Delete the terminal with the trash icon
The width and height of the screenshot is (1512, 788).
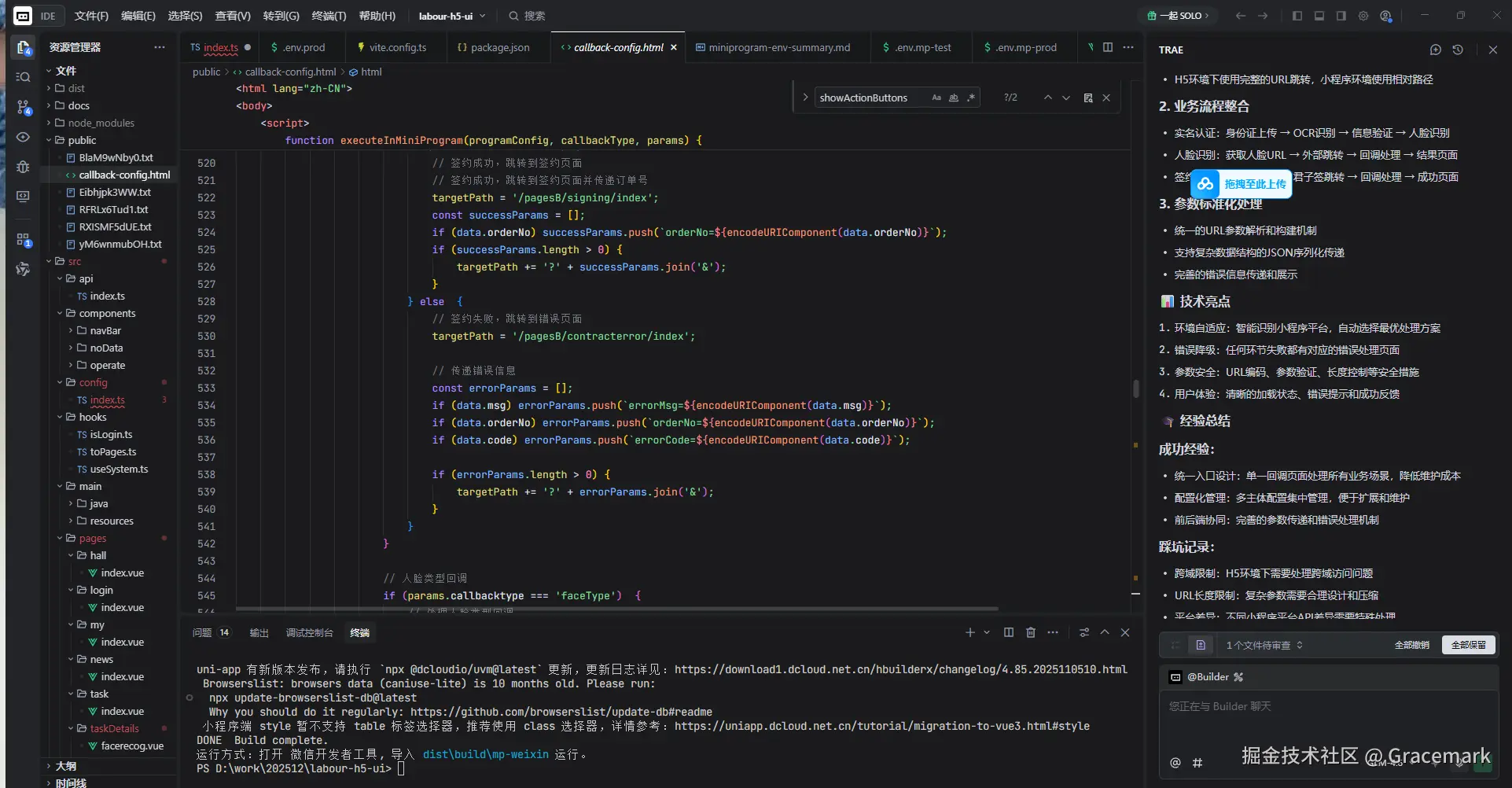point(1031,632)
